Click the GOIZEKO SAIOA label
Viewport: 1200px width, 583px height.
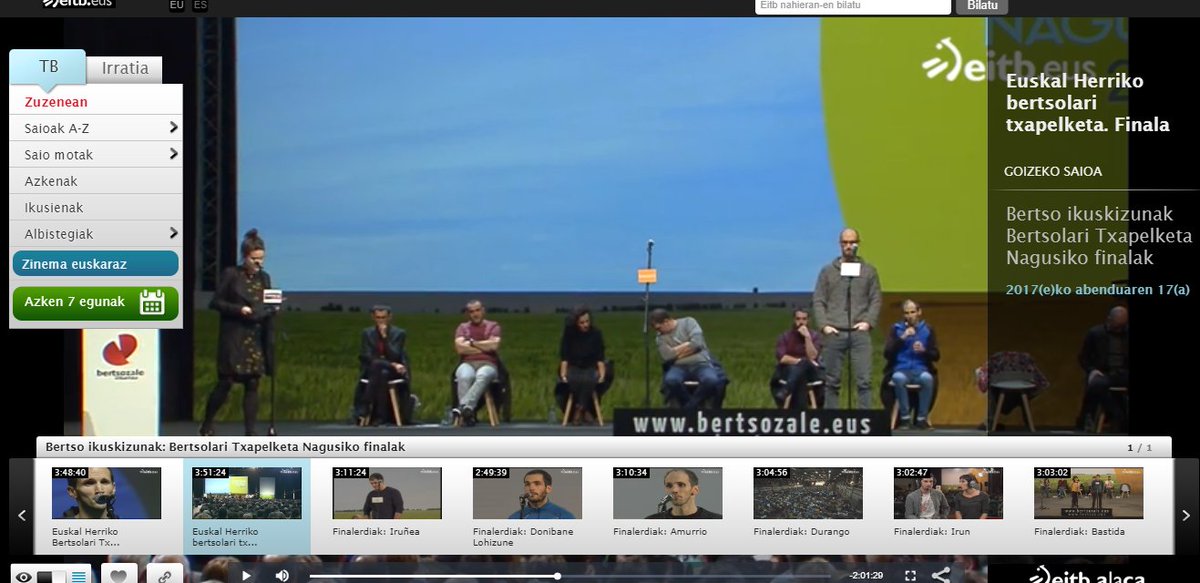[1053, 171]
